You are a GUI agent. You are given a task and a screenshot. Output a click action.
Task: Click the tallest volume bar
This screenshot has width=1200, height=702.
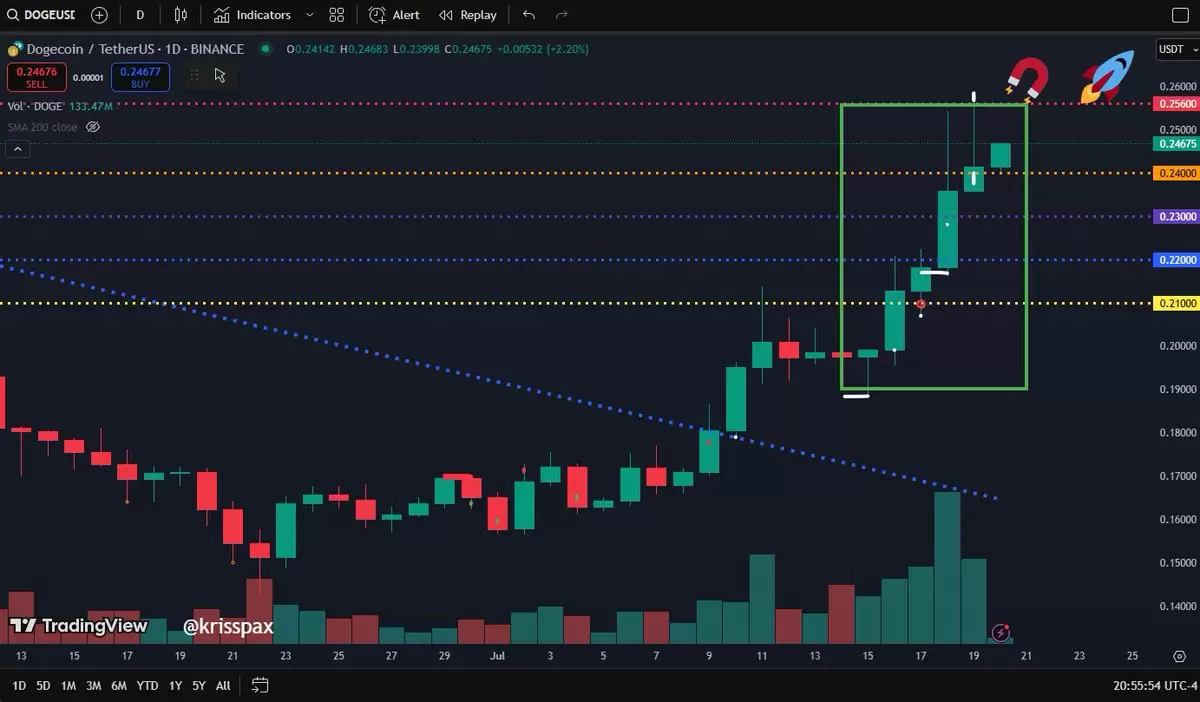click(x=947, y=567)
